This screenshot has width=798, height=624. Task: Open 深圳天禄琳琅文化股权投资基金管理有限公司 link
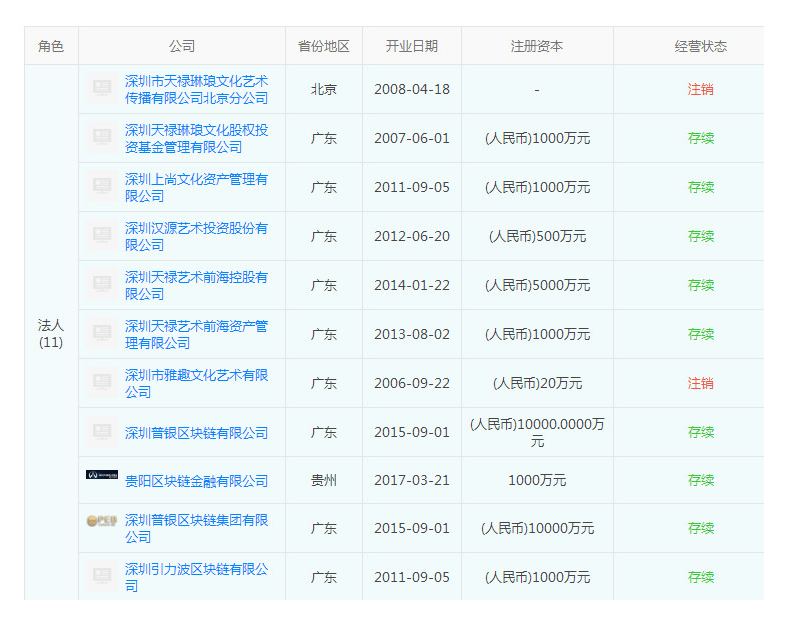point(196,138)
